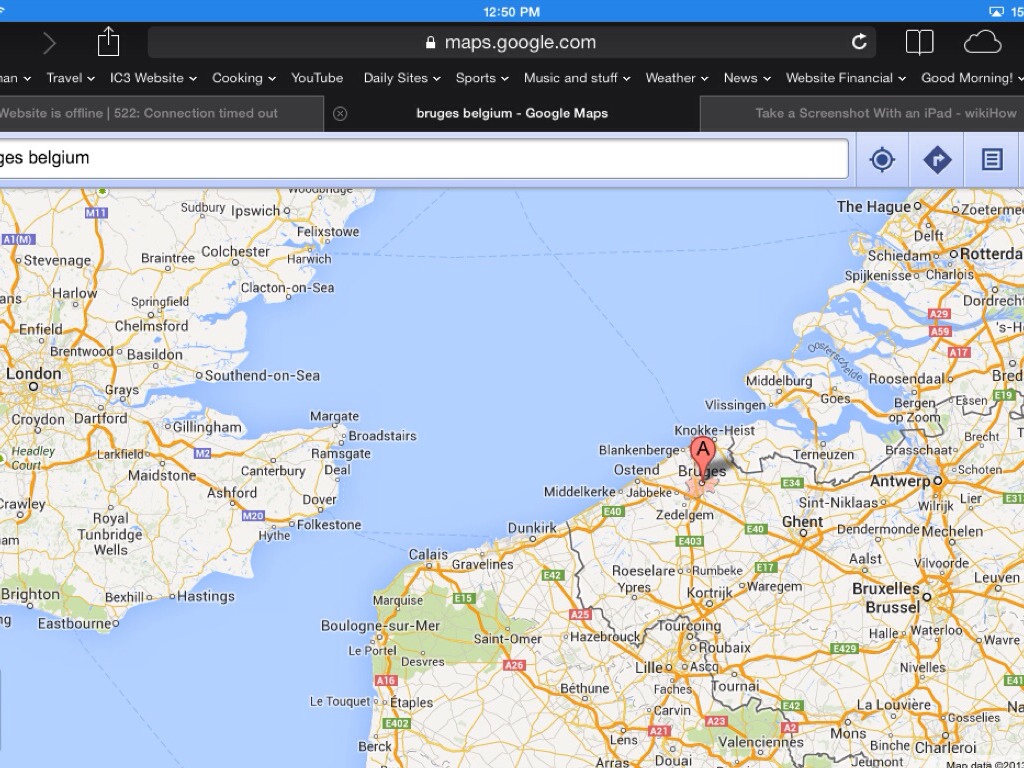Open the Good Morning! bookmark

966,78
